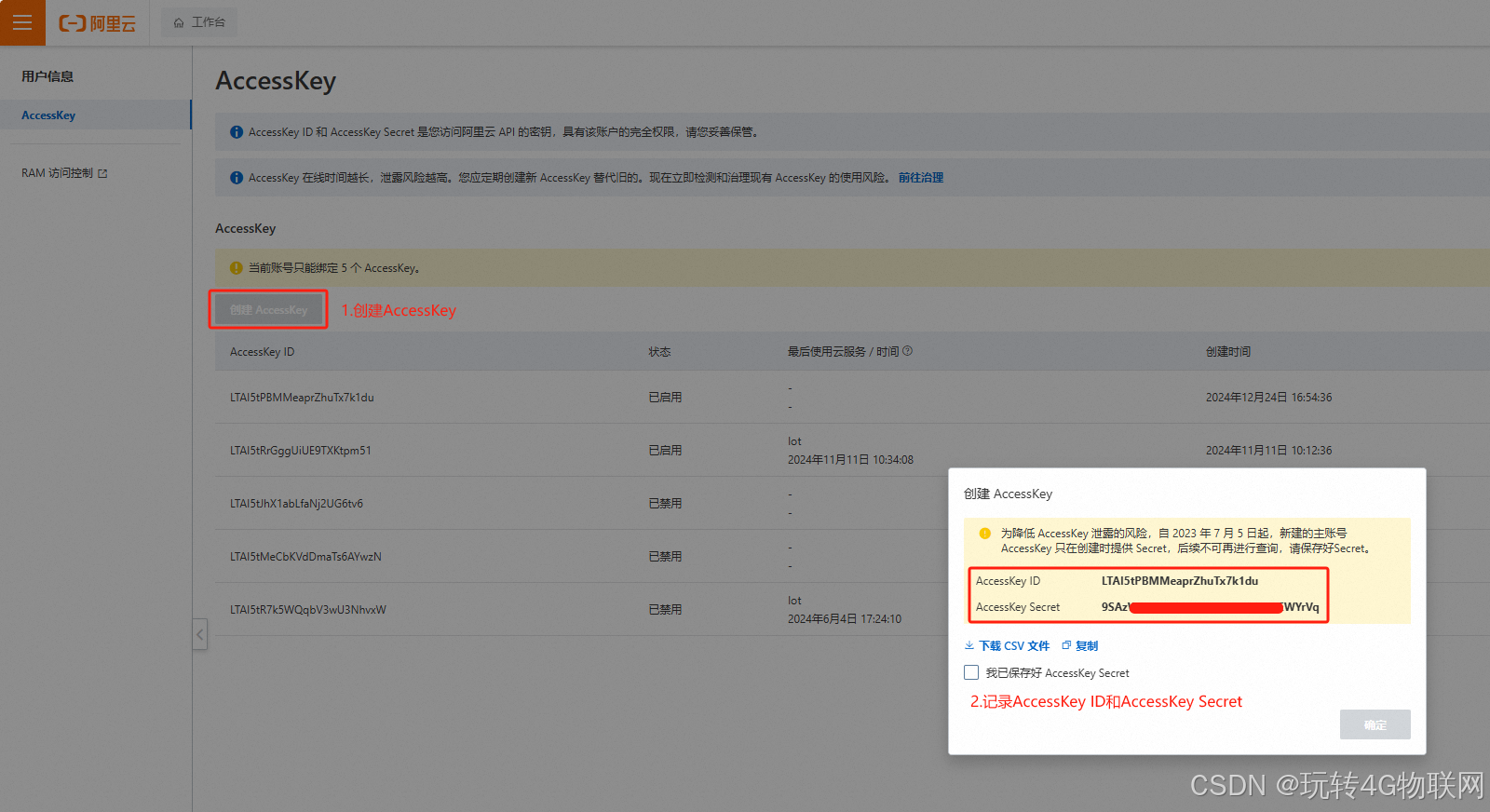Click the warning icon in the dialog notice
The width and height of the screenshot is (1490, 812).
tap(985, 534)
